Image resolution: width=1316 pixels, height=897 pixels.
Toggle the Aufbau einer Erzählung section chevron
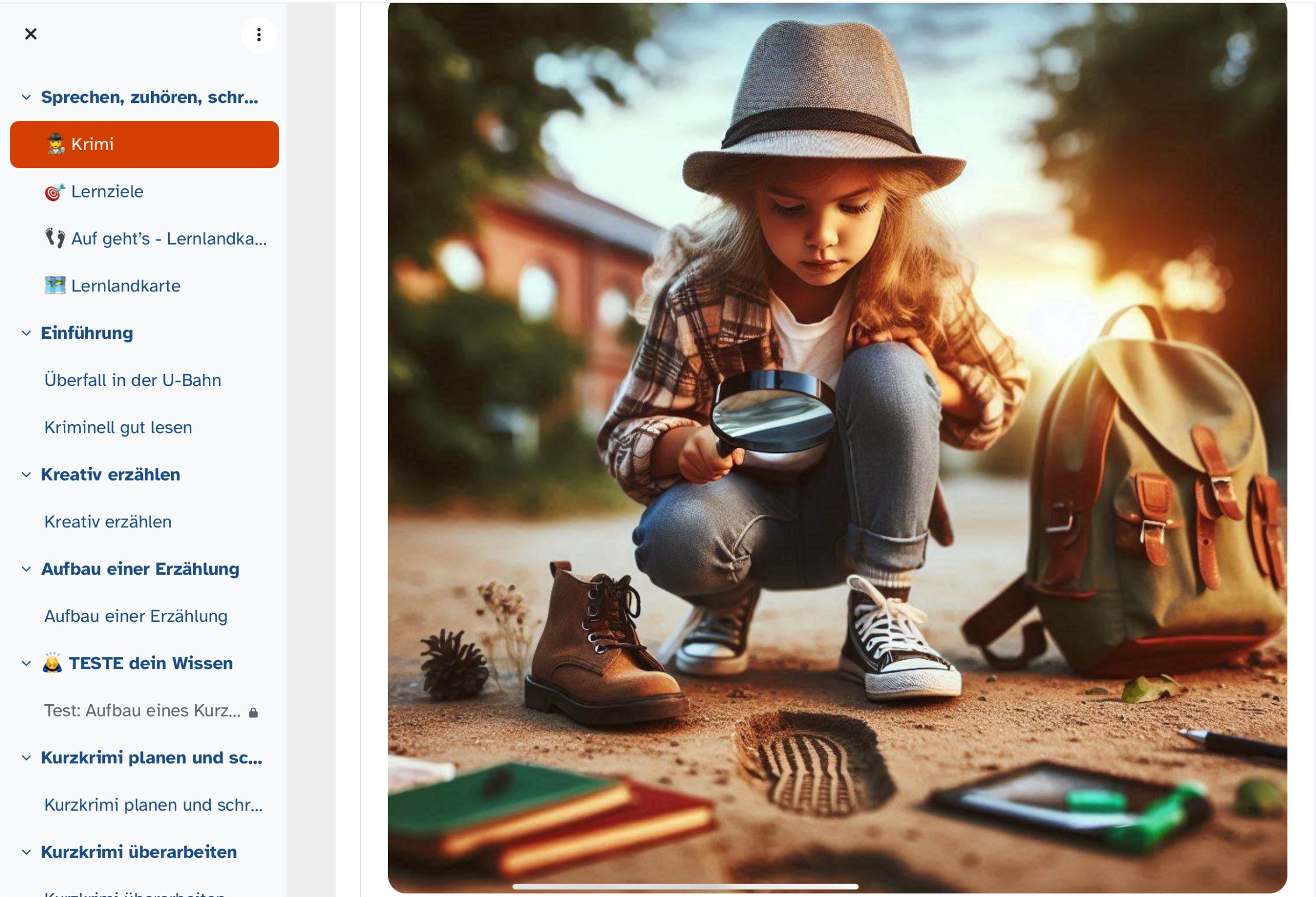(x=26, y=569)
